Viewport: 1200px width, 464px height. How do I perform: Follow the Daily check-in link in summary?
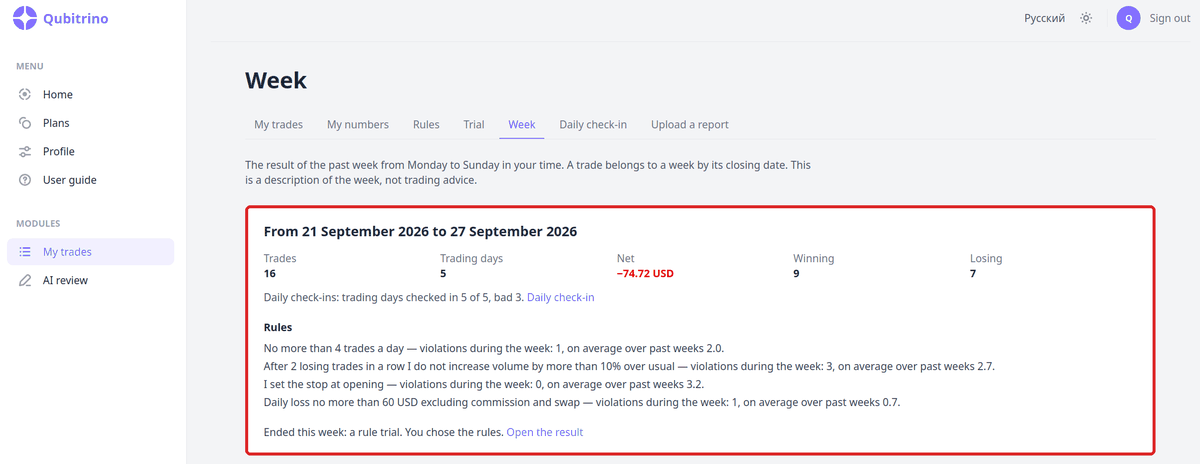click(561, 298)
